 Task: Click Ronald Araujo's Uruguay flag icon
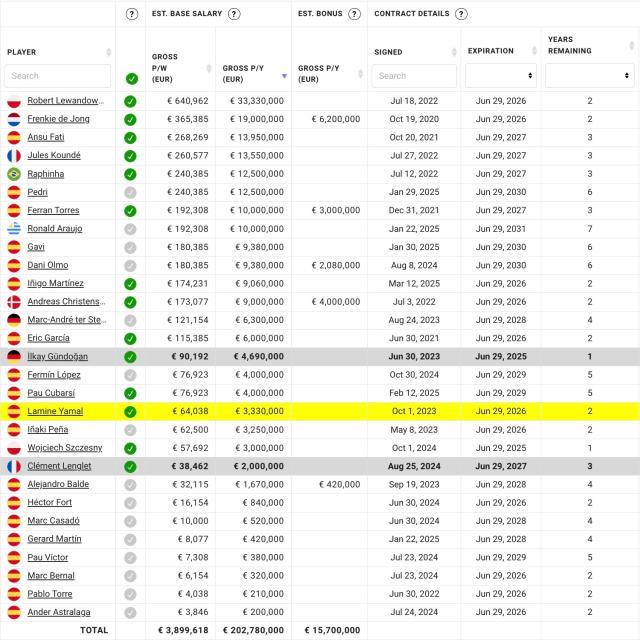click(14, 229)
